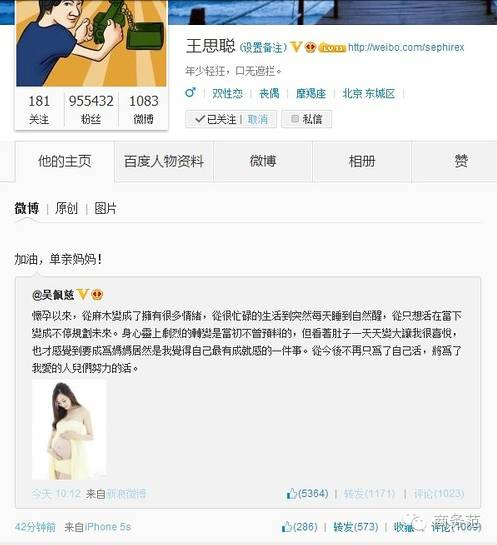Click the verified V badge beside @吴佩慈
This screenshot has height=545, width=497.
[82, 294]
